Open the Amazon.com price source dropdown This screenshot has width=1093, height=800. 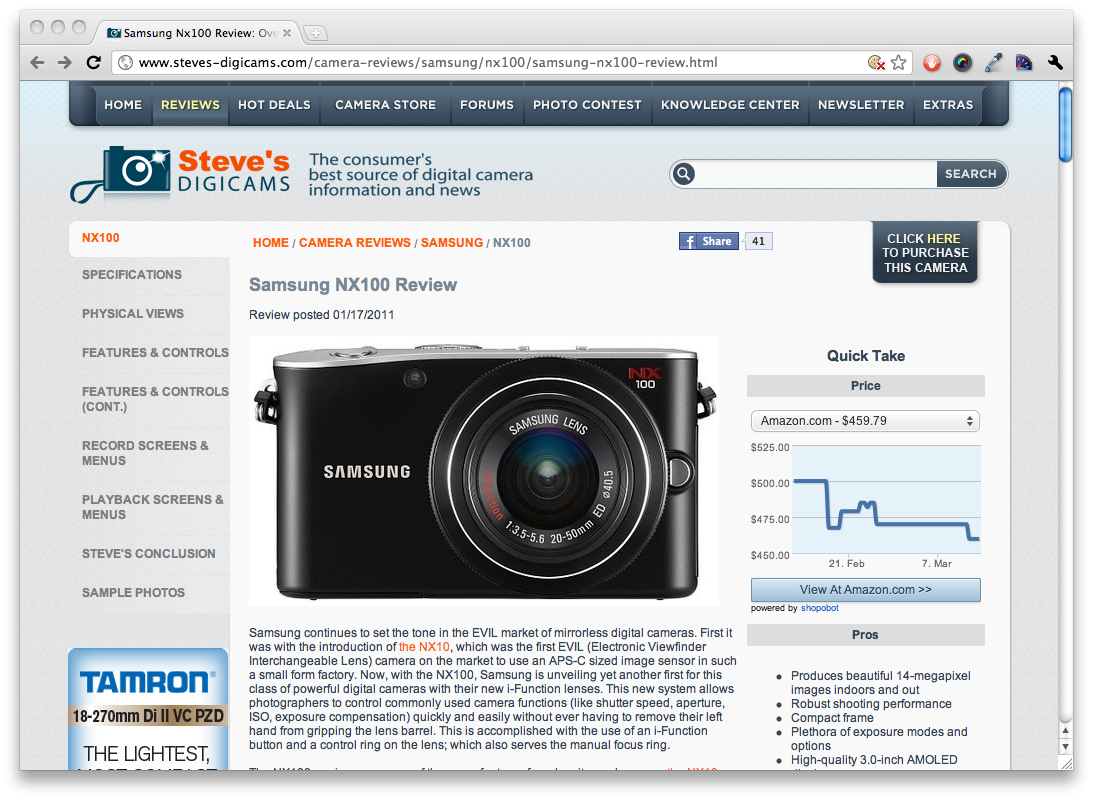[x=865, y=421]
